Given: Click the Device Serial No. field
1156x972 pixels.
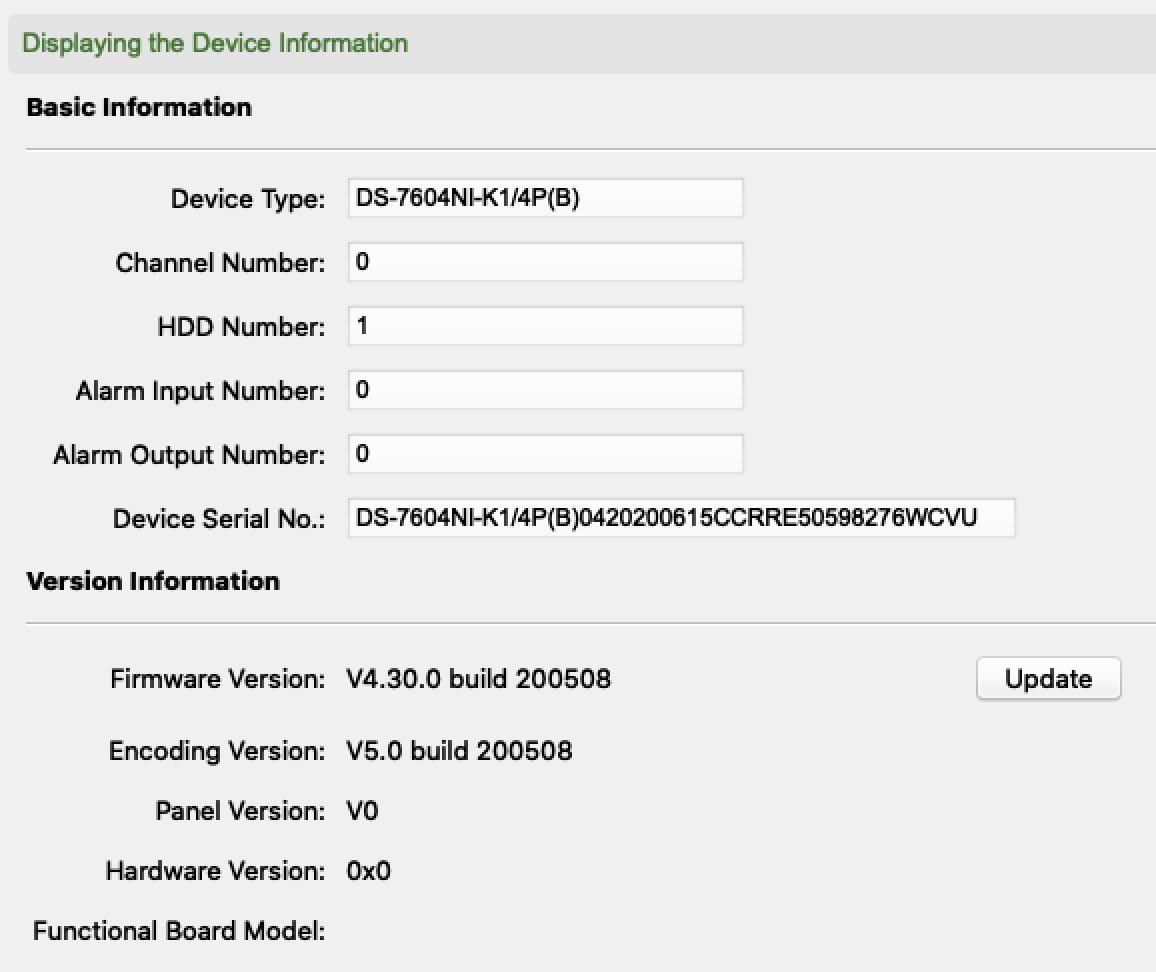Looking at the screenshot, I should [x=681, y=518].
